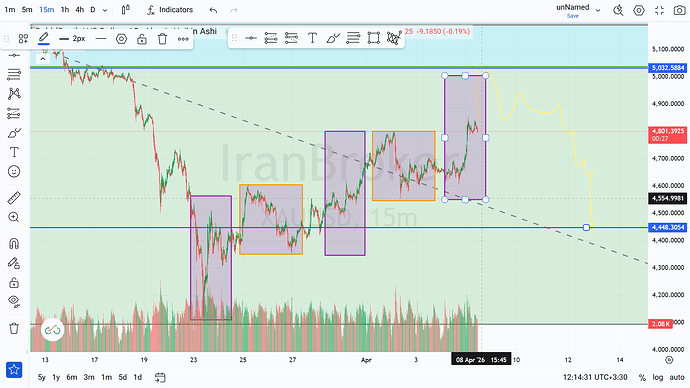Select the 4h timeframe
The height and width of the screenshot is (388, 690).
coord(80,10)
